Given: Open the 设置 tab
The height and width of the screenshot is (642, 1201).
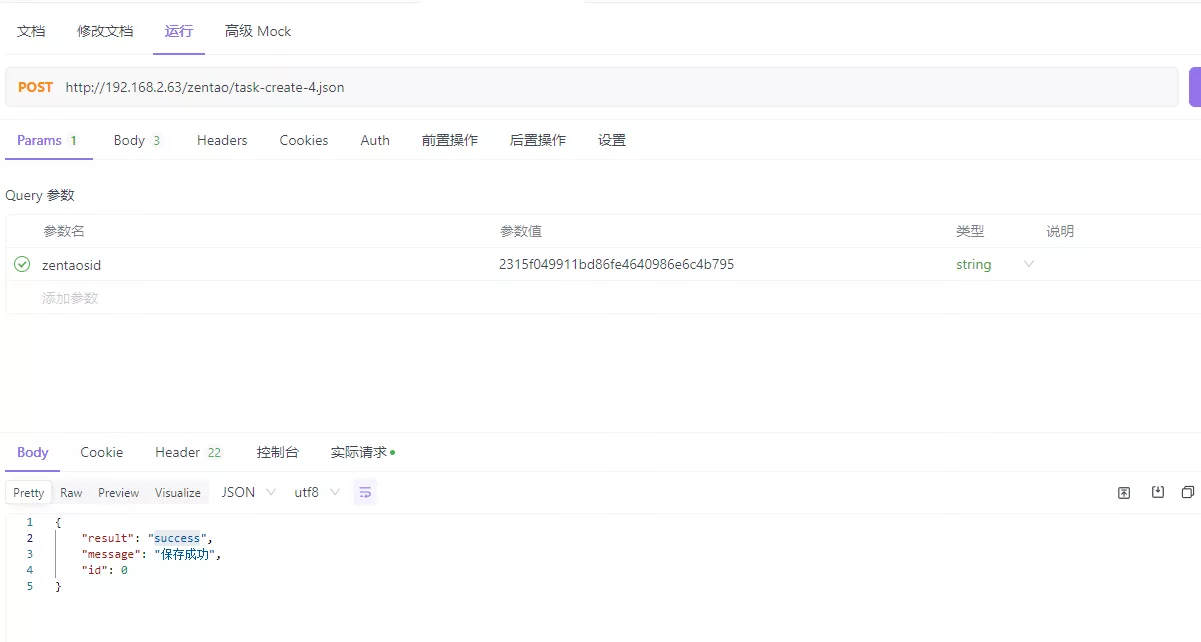Looking at the screenshot, I should click(612, 140).
